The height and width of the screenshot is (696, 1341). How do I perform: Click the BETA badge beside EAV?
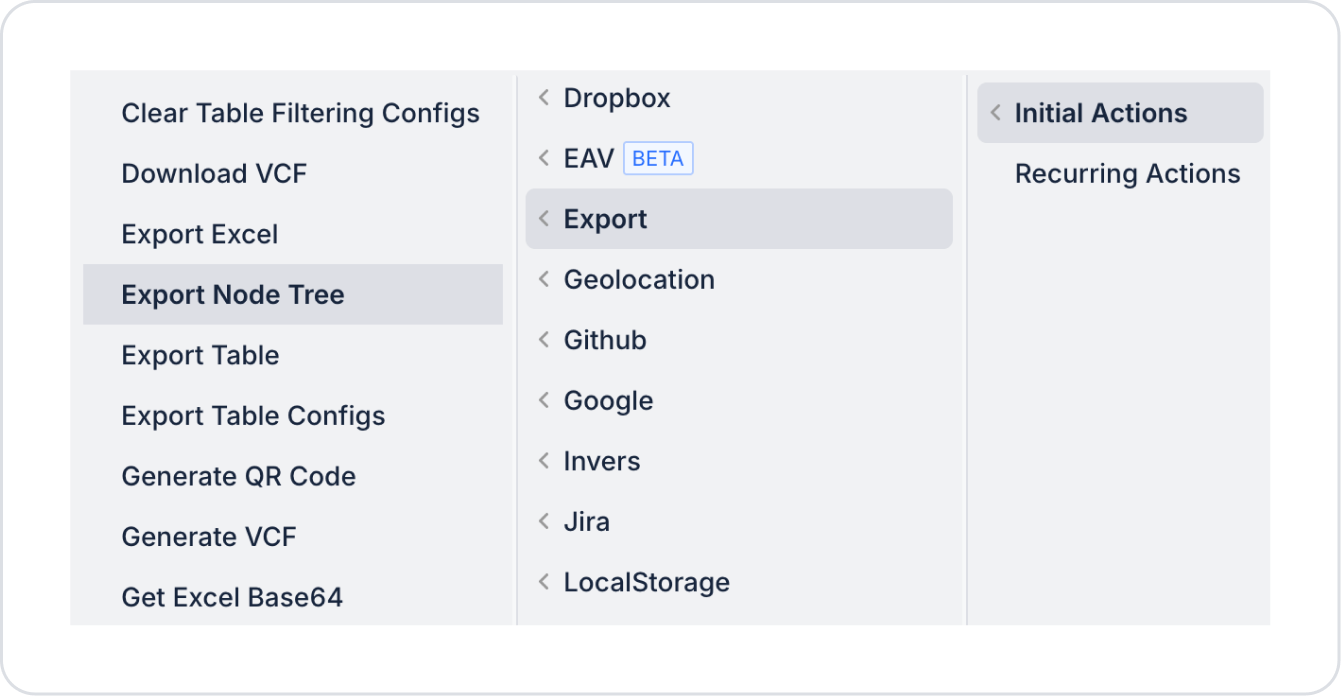point(658,159)
